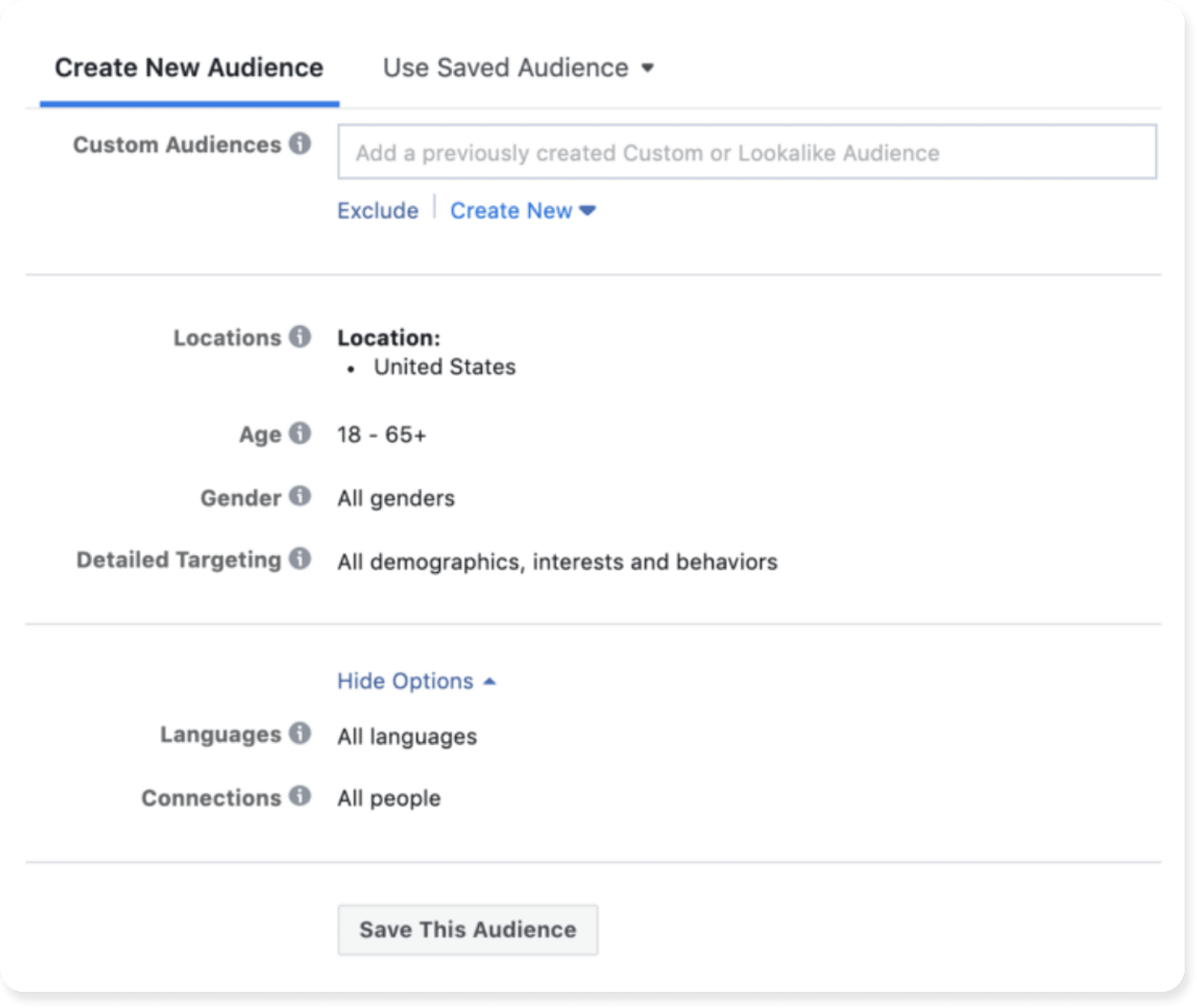Click the info icon beside Locations
Viewport: 1197px width, 1008px height.
click(x=300, y=336)
